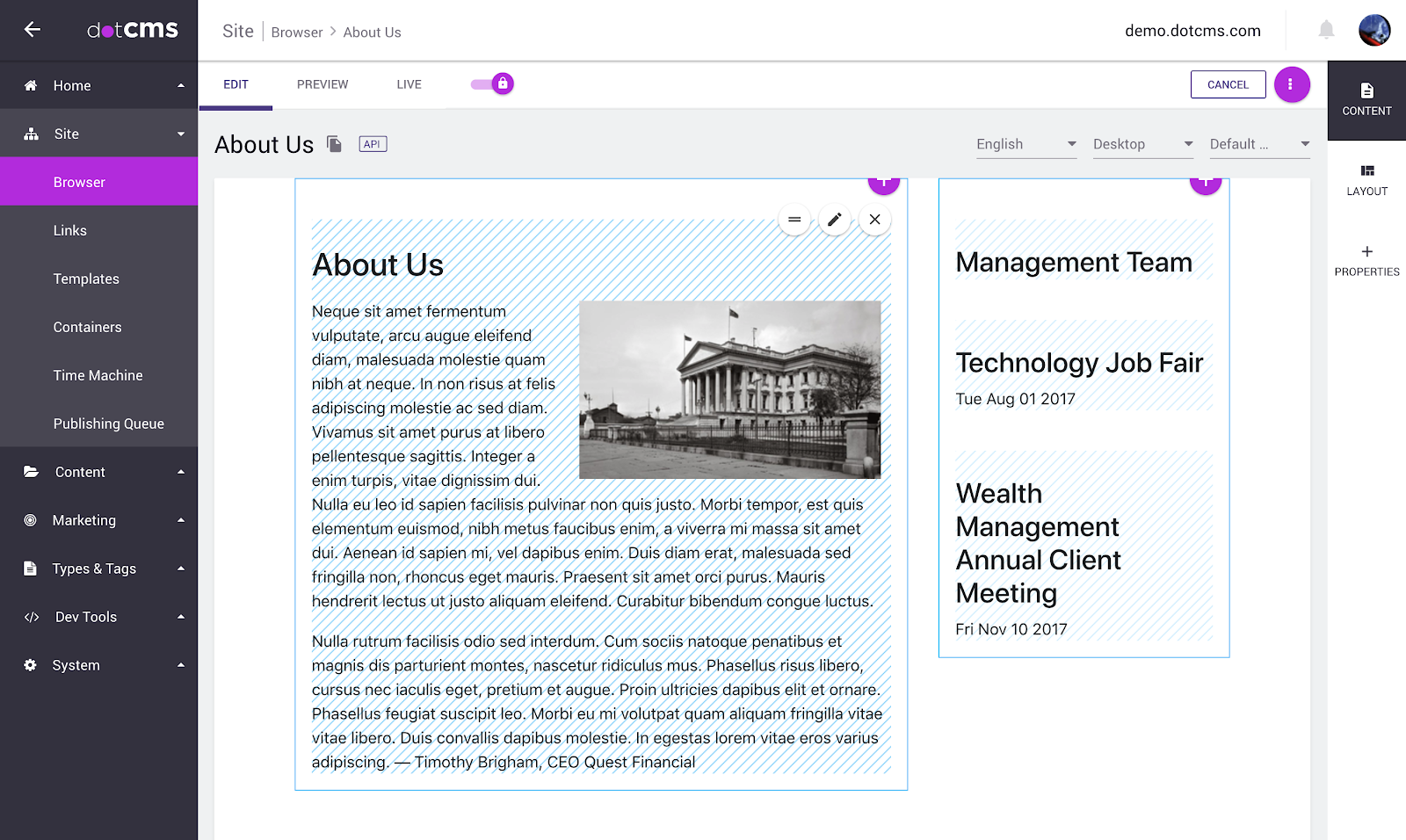This screenshot has width=1406, height=840.
Task: Click the building photo in About Us
Action: pos(729,390)
